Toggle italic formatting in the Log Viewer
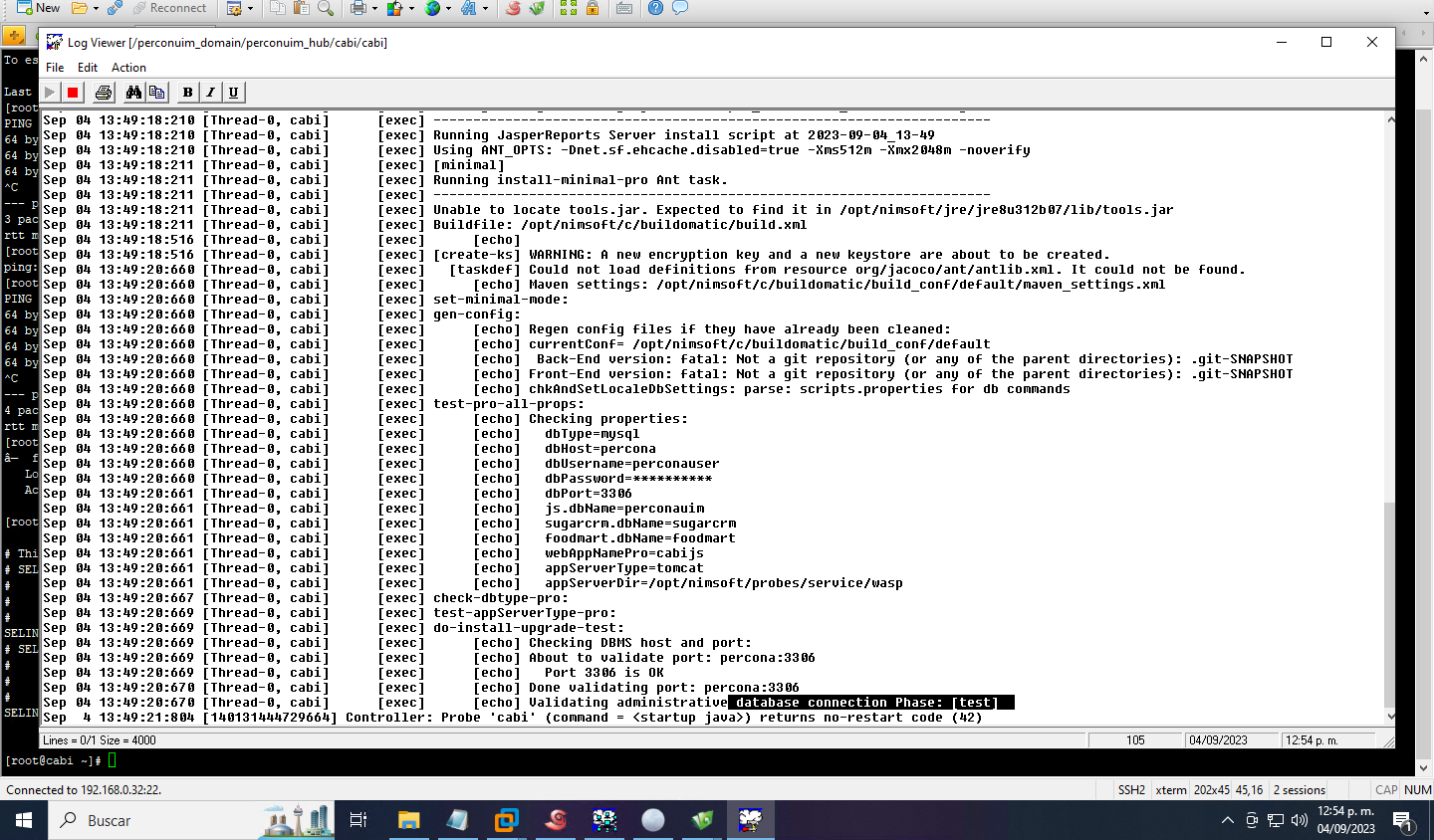This screenshot has height=840, width=1434. point(210,92)
